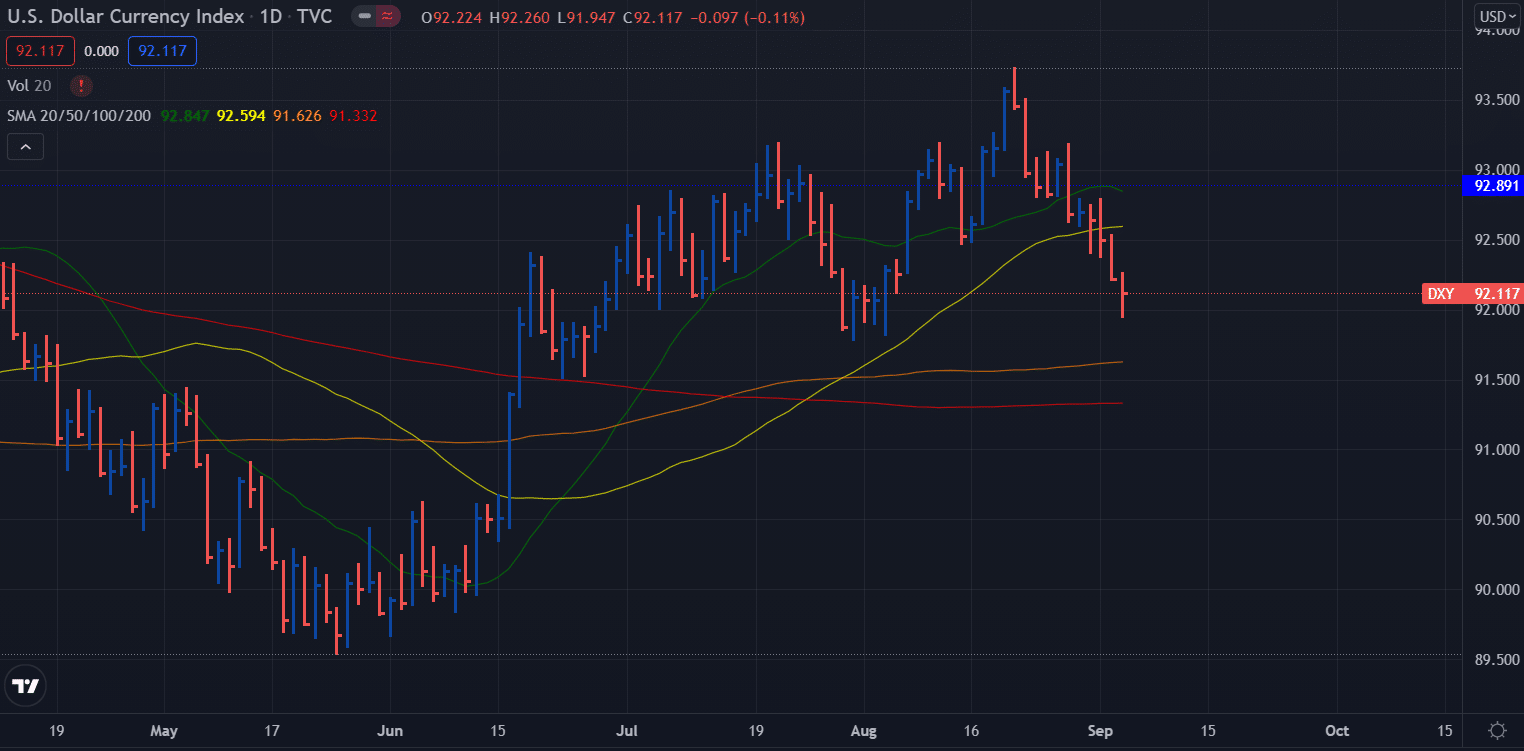Screen dimensions: 1524x751
Task: Click the red error icon beside Vol 20
Action: tap(80, 86)
